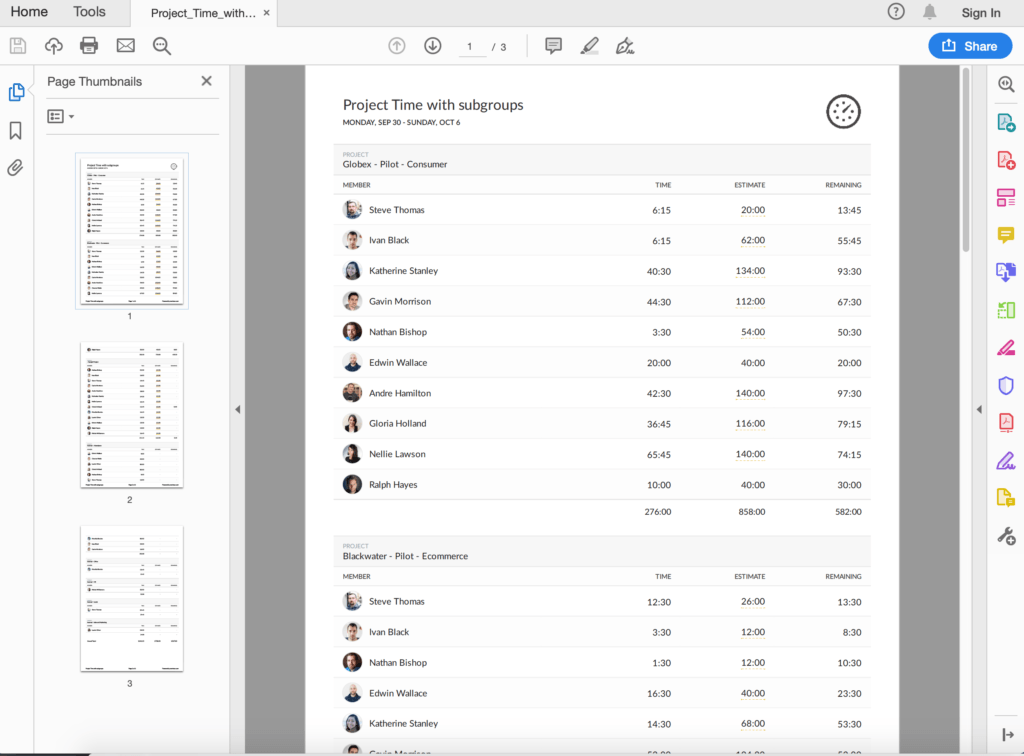
Task: Open More Tools with the wrench icon
Action: point(1006,535)
